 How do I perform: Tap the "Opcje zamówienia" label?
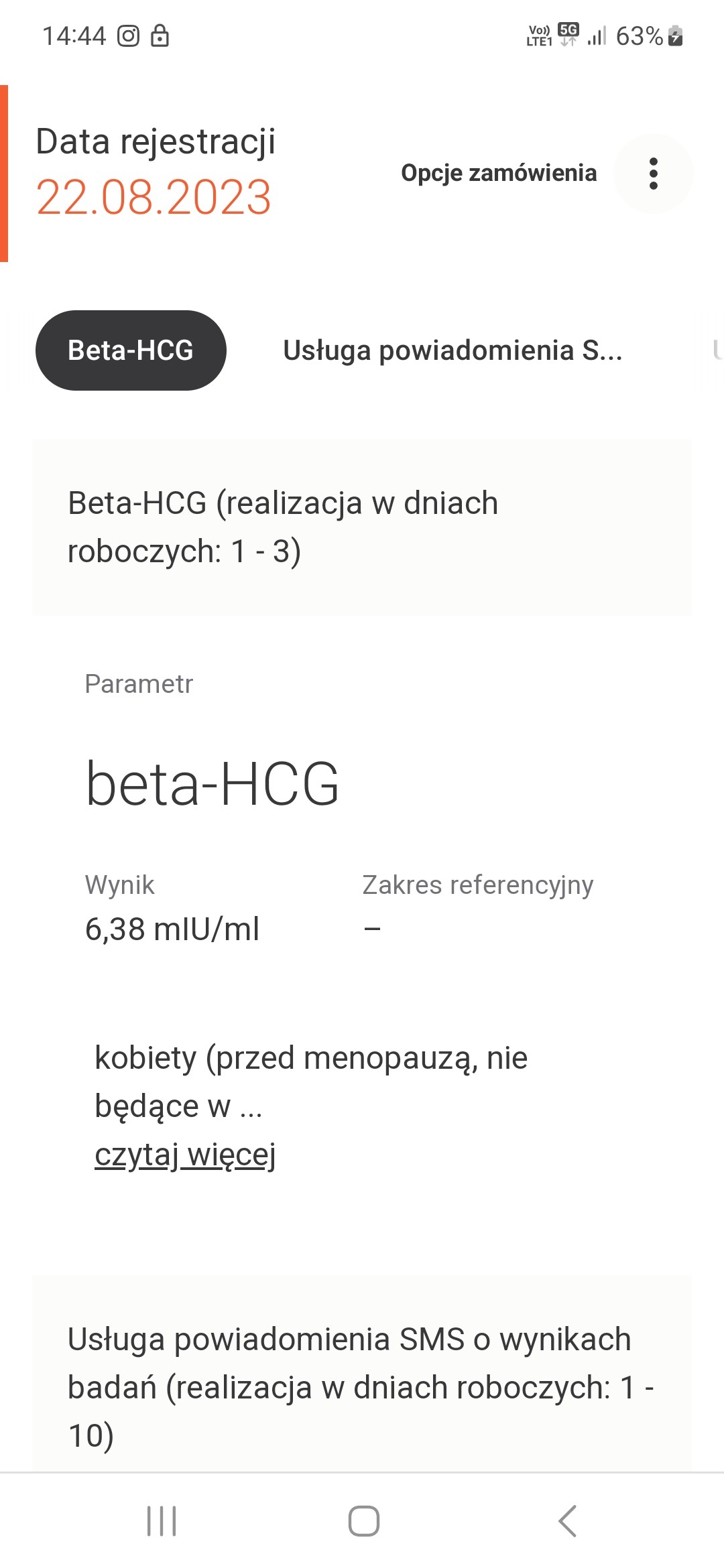point(499,173)
